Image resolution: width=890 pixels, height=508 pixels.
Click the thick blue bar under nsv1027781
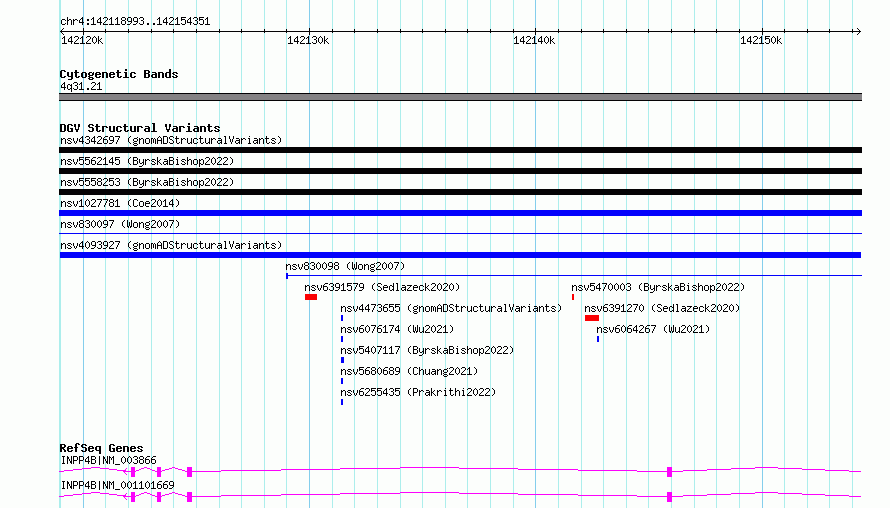tap(460, 213)
